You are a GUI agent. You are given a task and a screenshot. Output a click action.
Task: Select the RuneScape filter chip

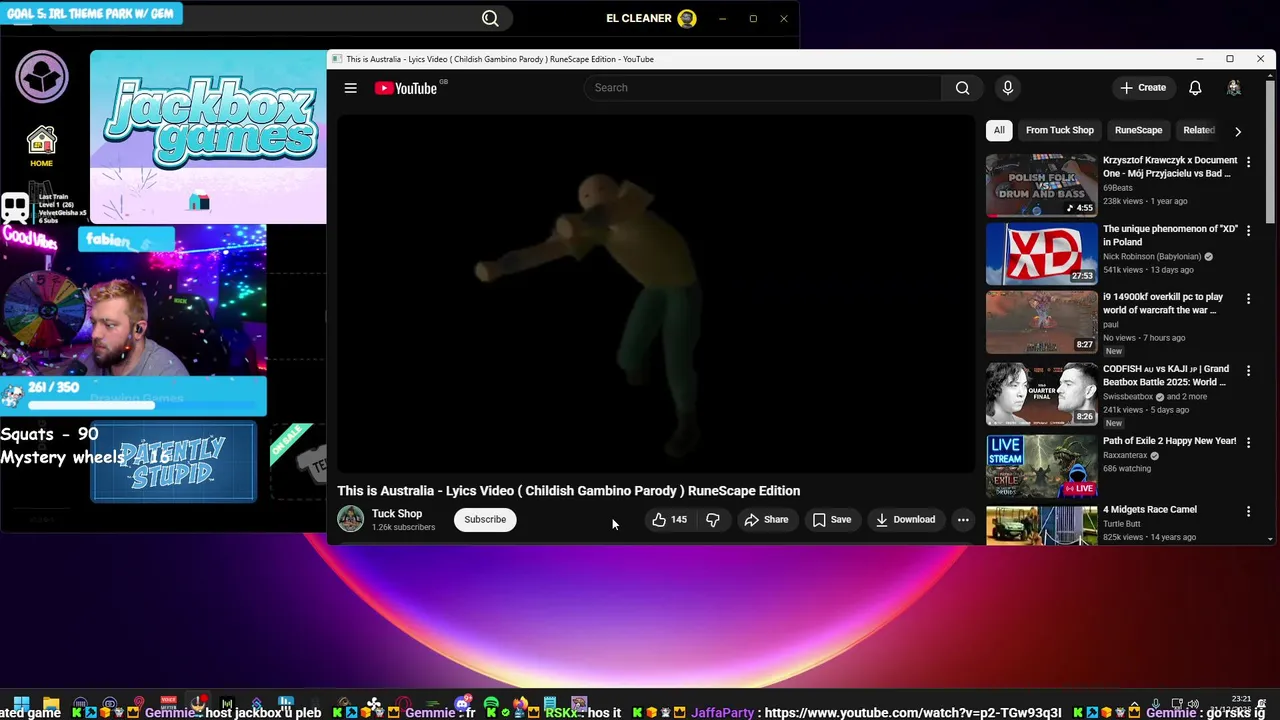click(x=1138, y=130)
